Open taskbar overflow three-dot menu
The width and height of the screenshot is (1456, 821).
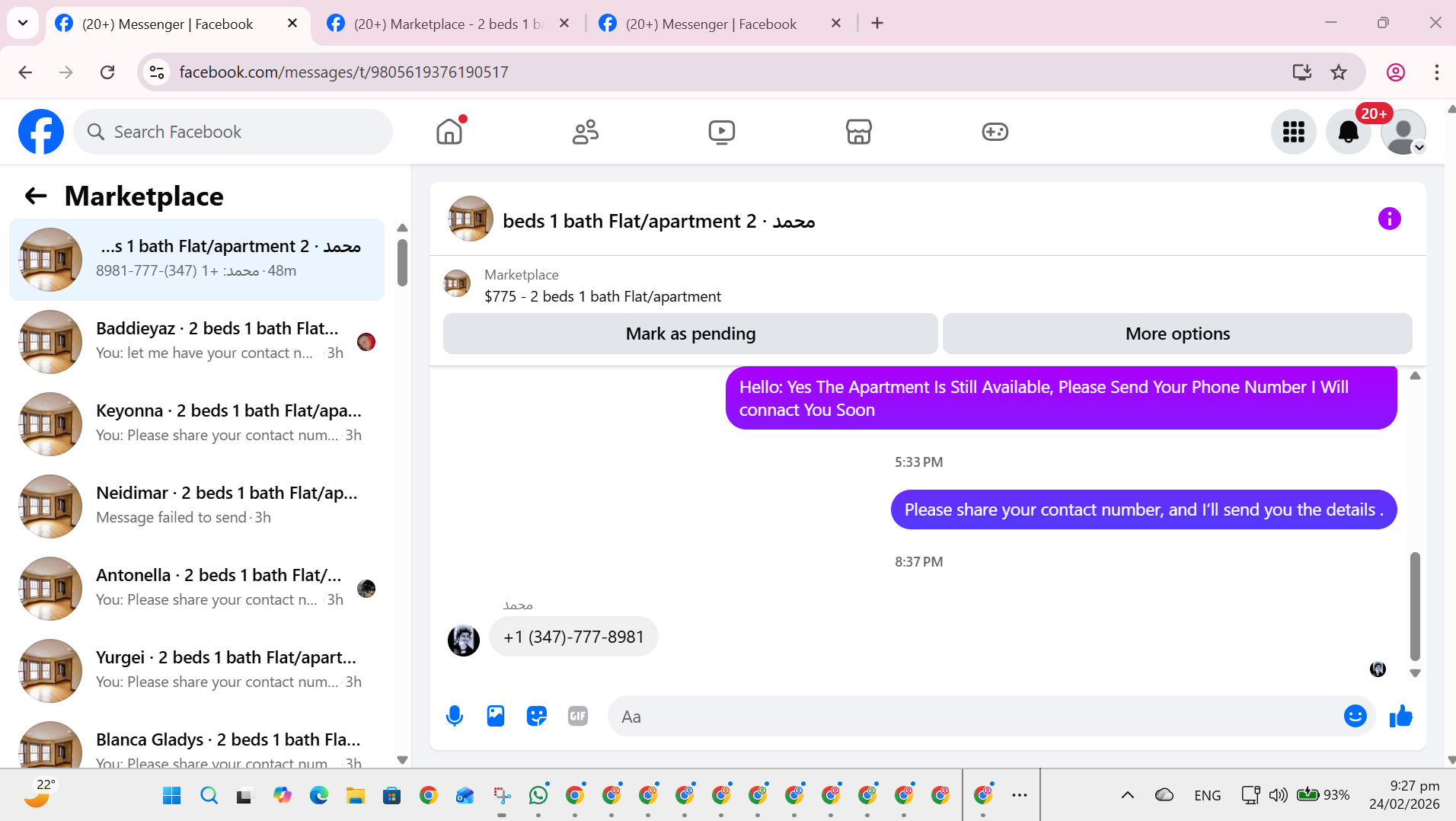coord(1020,795)
